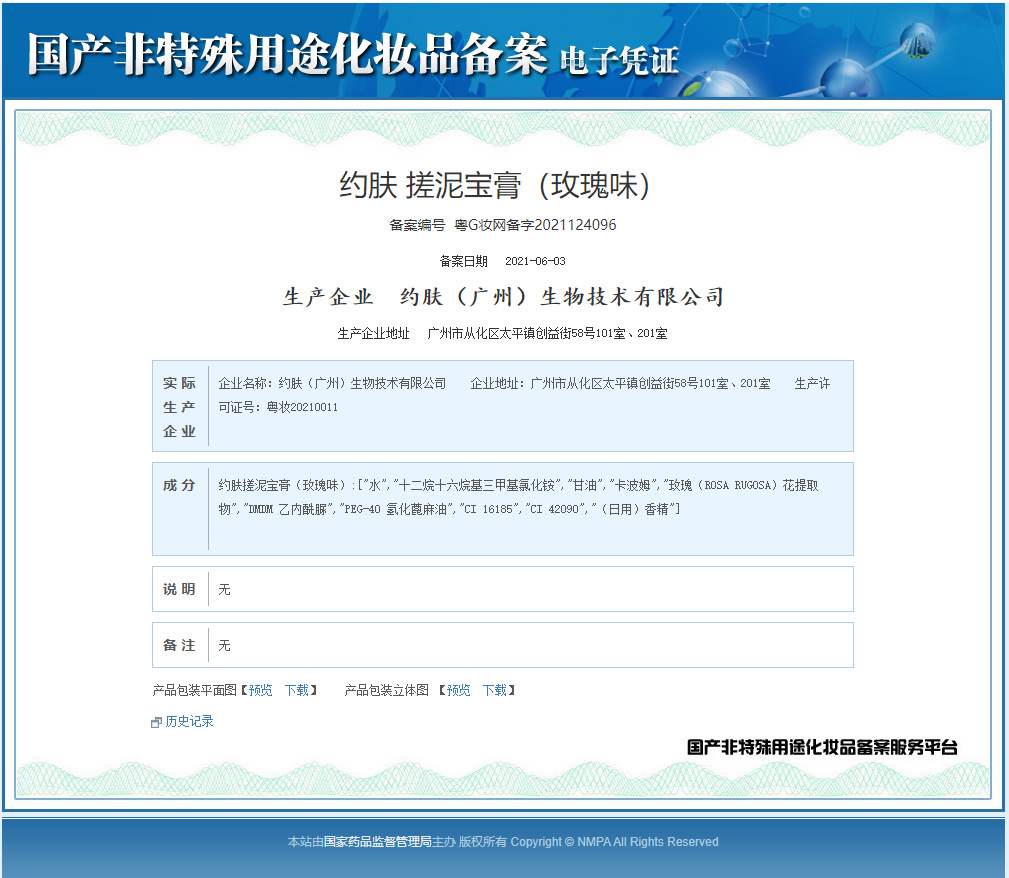The width and height of the screenshot is (1009, 878).
Task: Click the 备案日期 label
Action: tap(463, 261)
